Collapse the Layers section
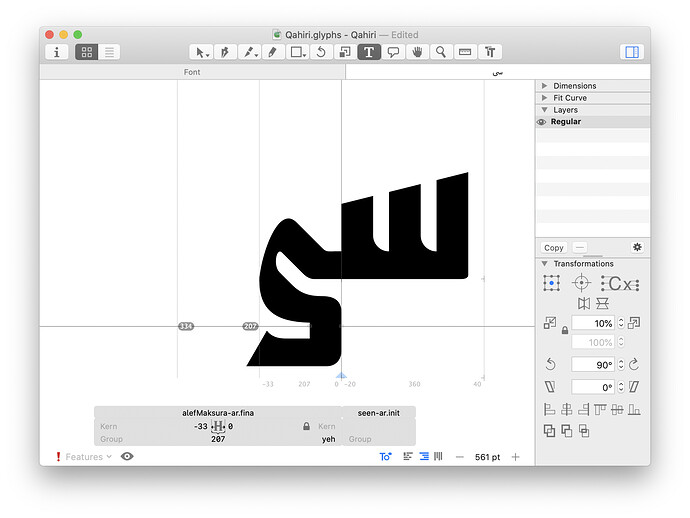Image resolution: width=690 pixels, height=518 pixels. pos(545,110)
